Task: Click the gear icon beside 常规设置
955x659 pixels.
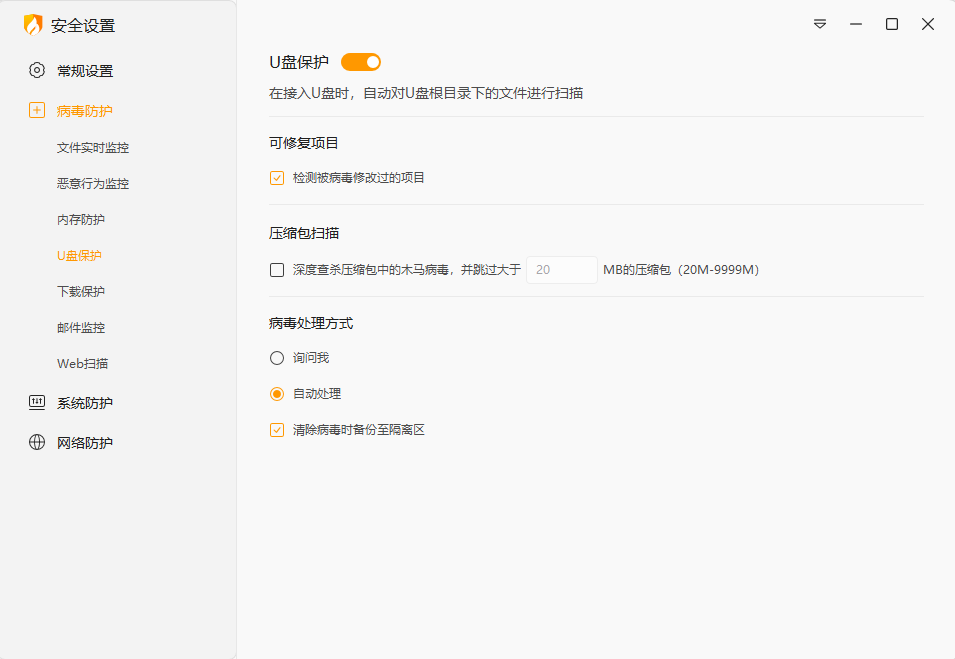Action: pyautogui.click(x=36, y=69)
